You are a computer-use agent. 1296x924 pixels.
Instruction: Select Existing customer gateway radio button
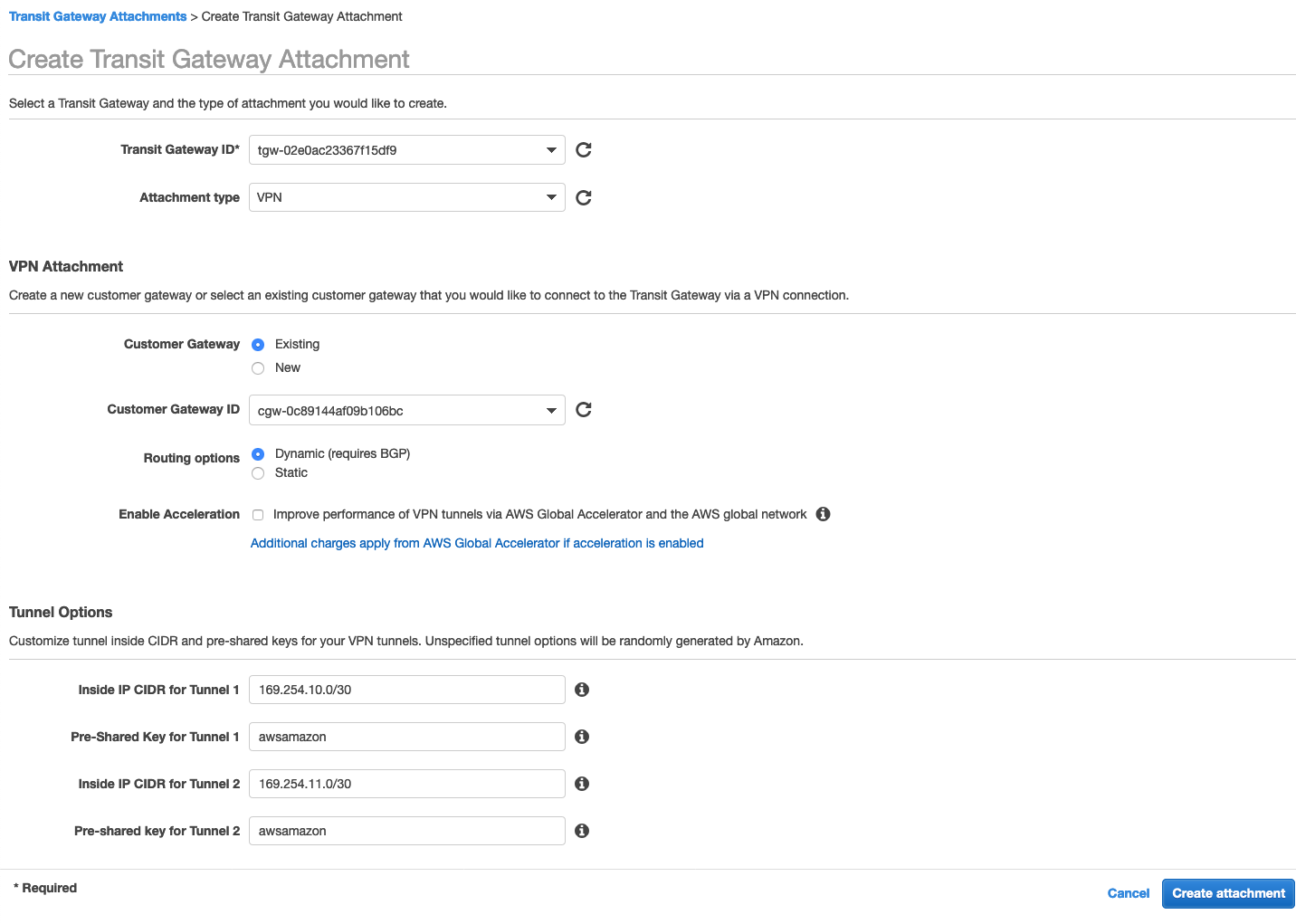point(258,345)
